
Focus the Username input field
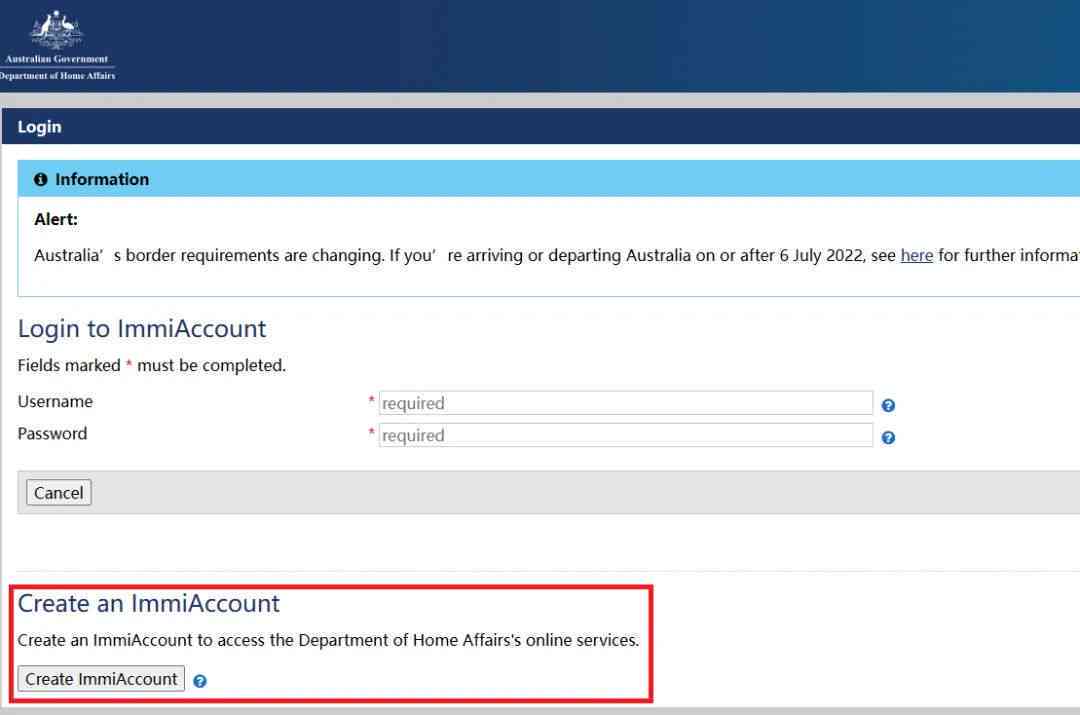[x=625, y=403]
